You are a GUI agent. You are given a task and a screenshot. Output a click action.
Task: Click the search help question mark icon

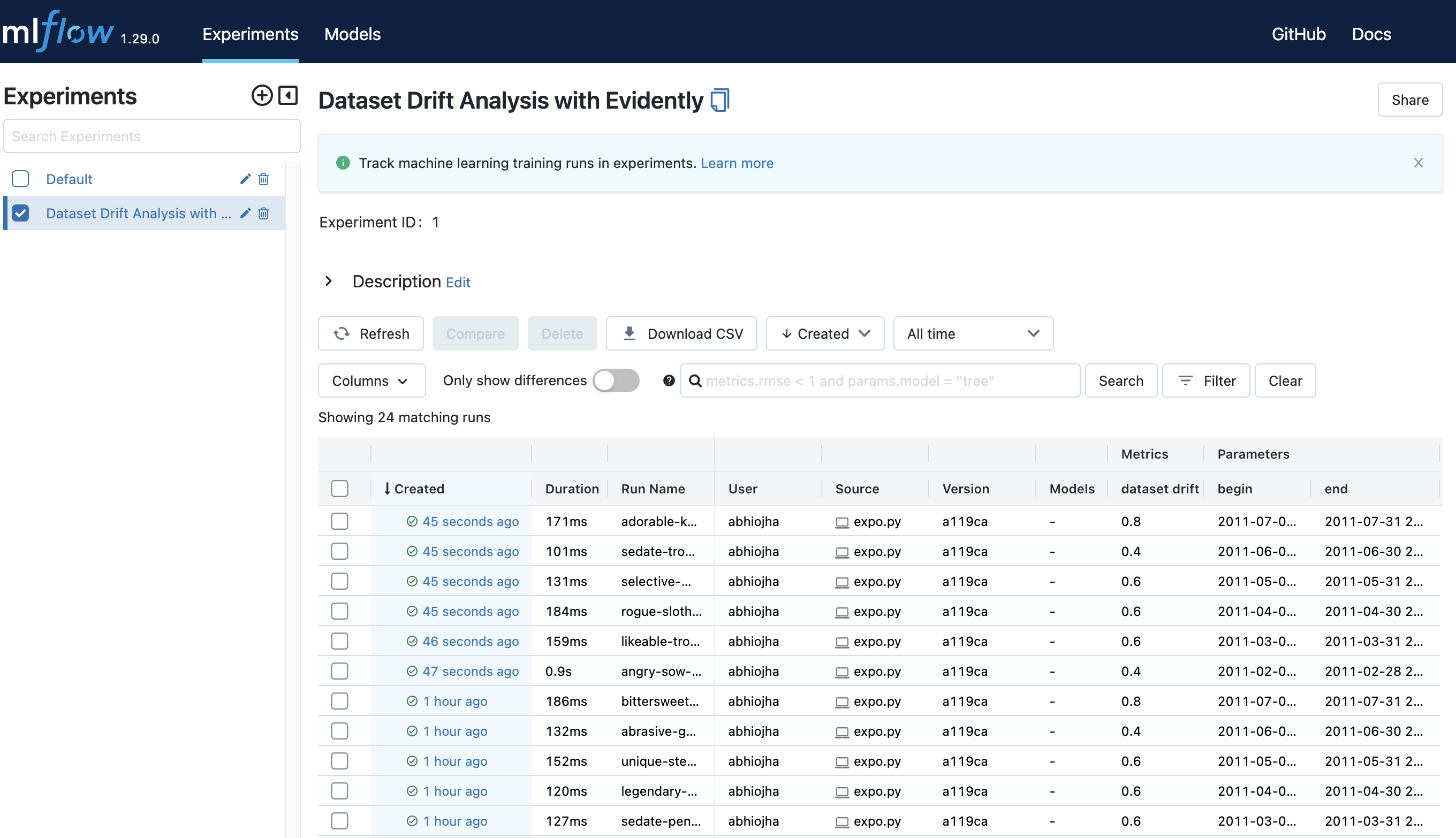point(669,380)
